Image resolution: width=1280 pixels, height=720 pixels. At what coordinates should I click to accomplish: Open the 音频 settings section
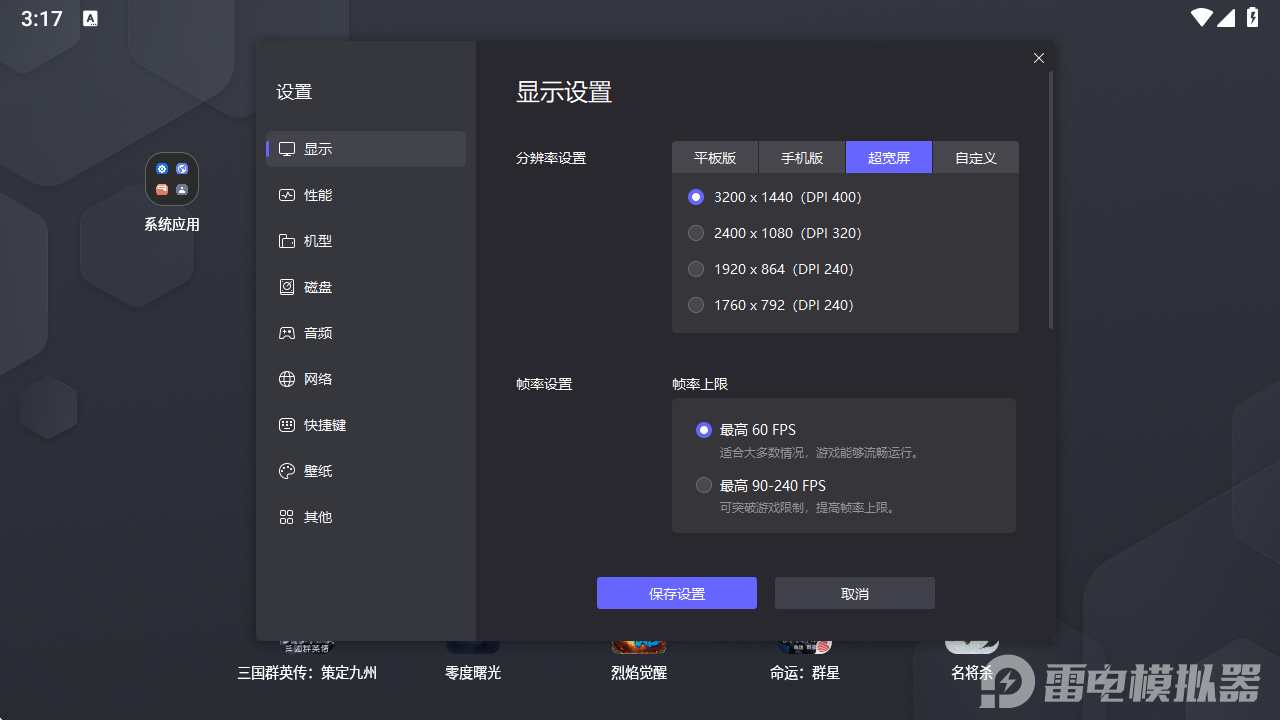click(x=316, y=332)
